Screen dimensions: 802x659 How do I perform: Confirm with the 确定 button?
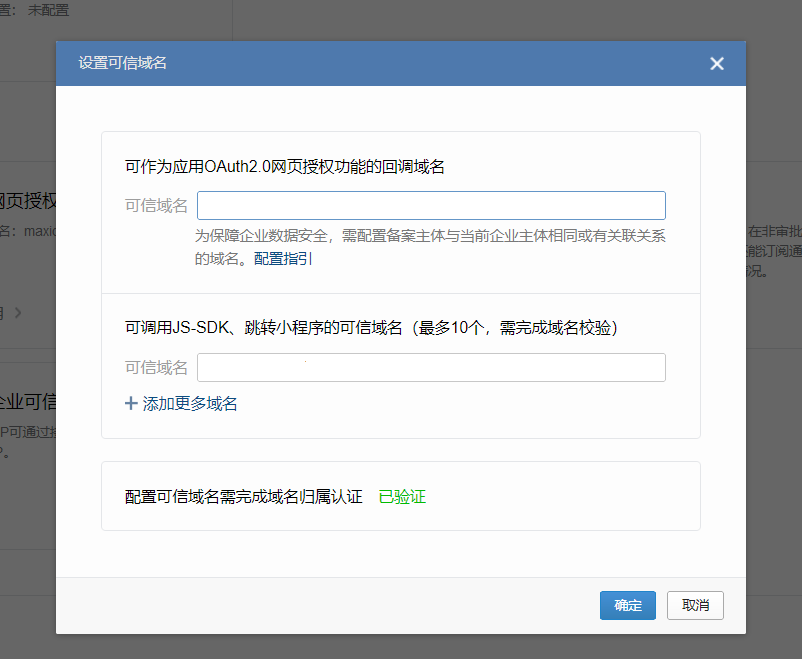pos(628,605)
